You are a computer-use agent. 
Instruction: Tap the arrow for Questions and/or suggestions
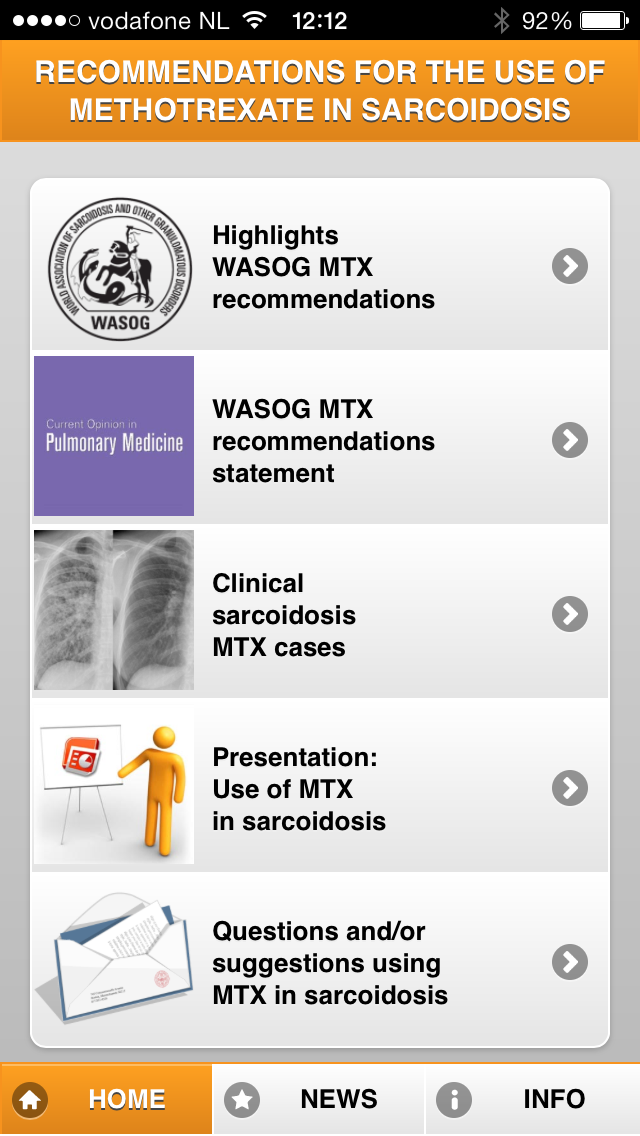pos(570,962)
